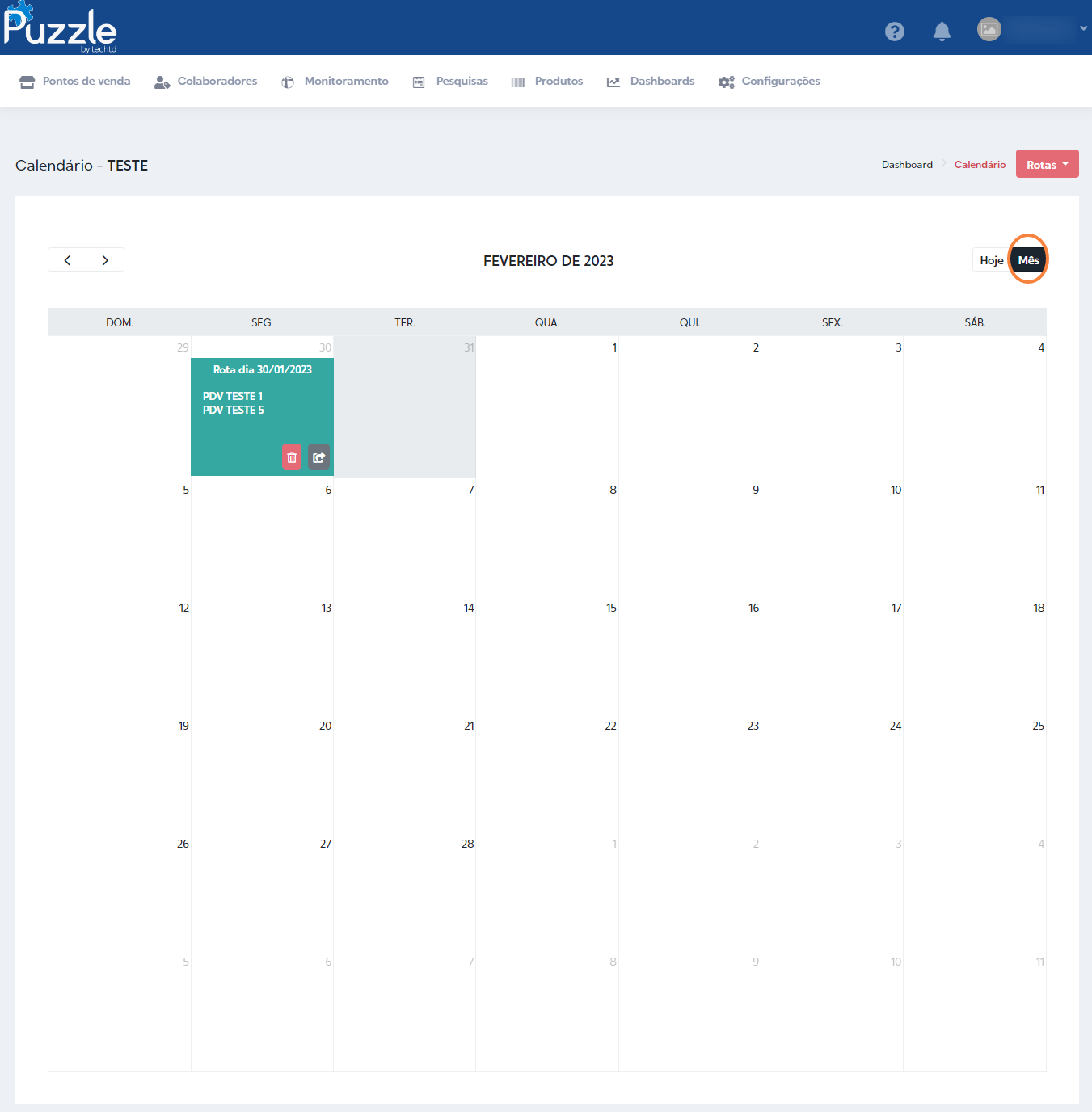Open Pontos de venda menu
The width and height of the screenshot is (1092, 1112).
[74, 82]
